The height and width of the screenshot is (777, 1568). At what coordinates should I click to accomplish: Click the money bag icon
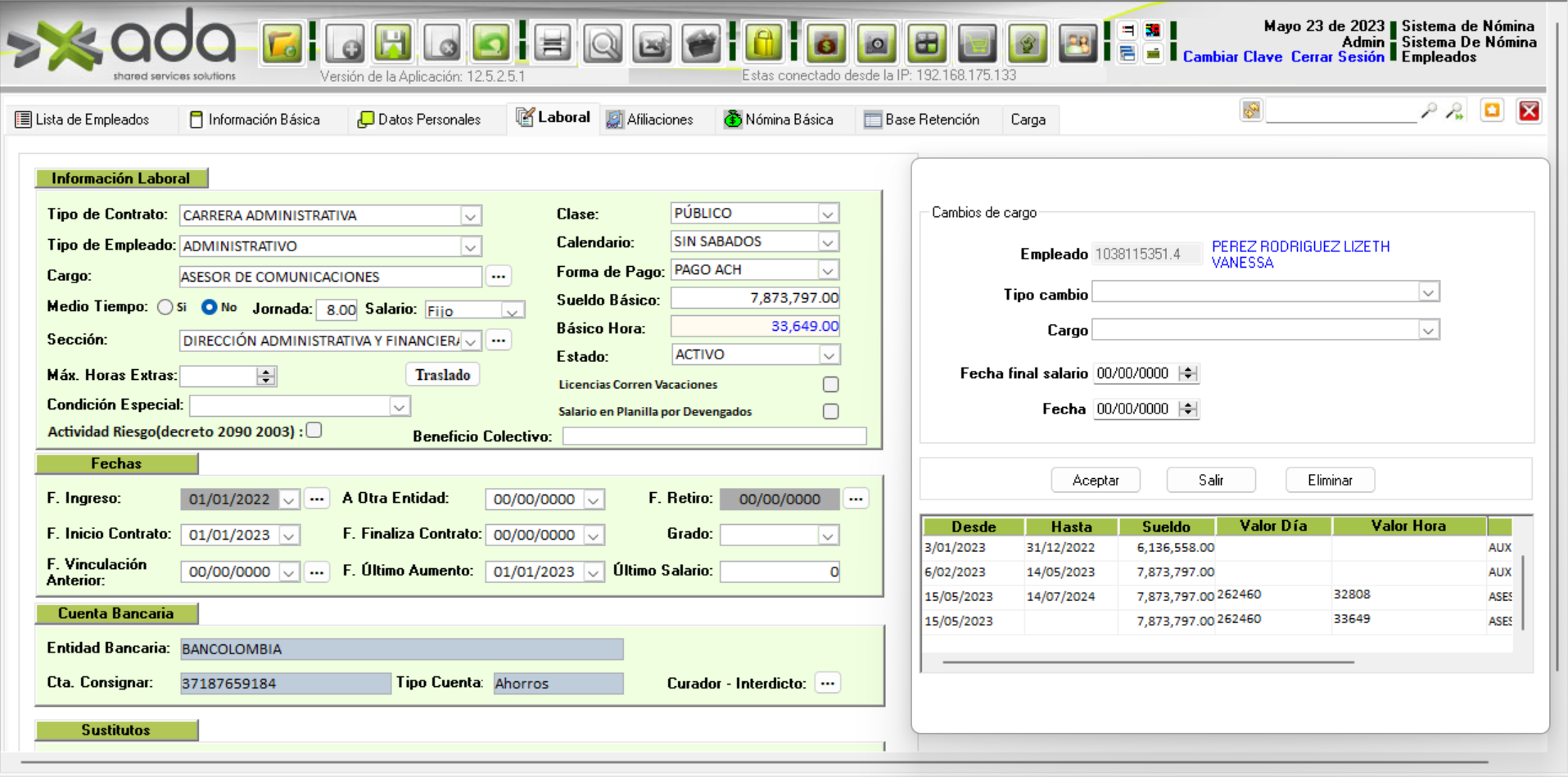tap(825, 43)
